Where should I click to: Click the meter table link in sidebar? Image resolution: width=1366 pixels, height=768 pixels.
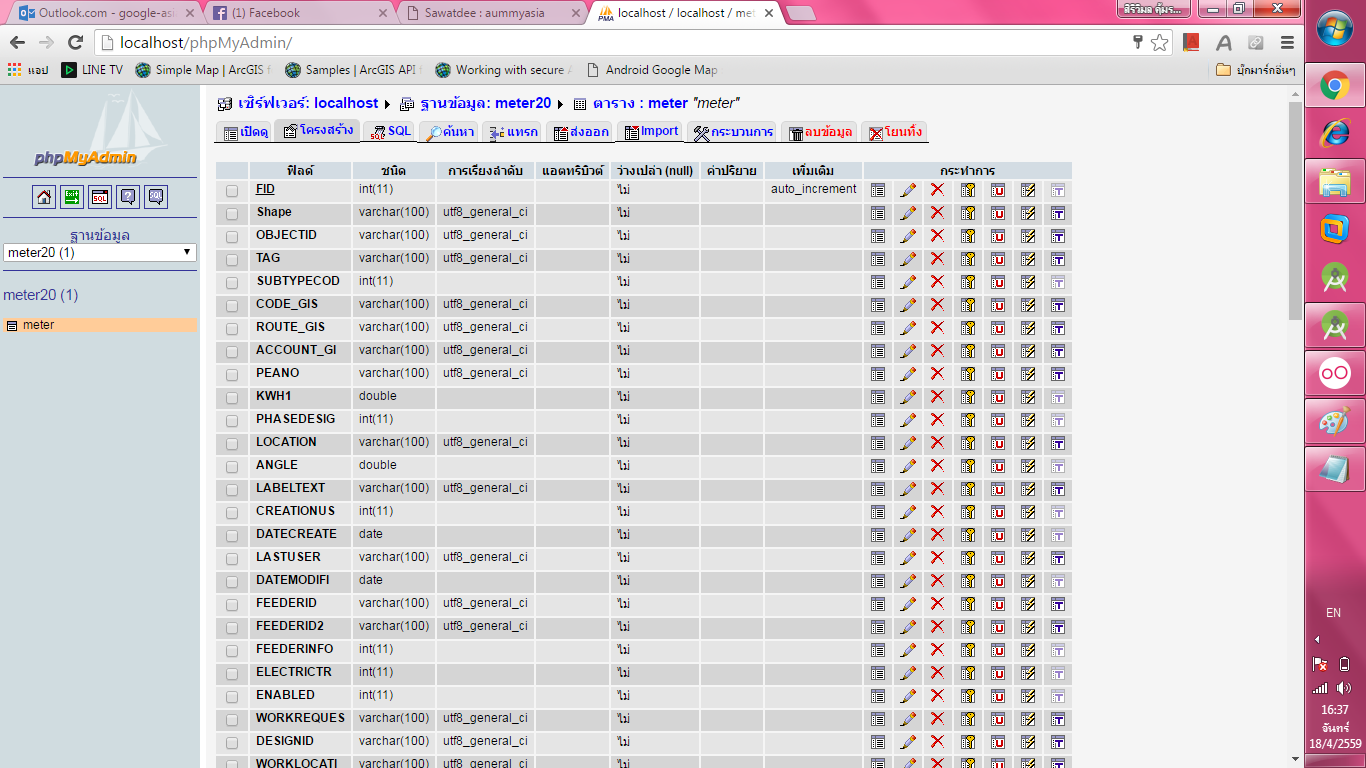coord(38,325)
